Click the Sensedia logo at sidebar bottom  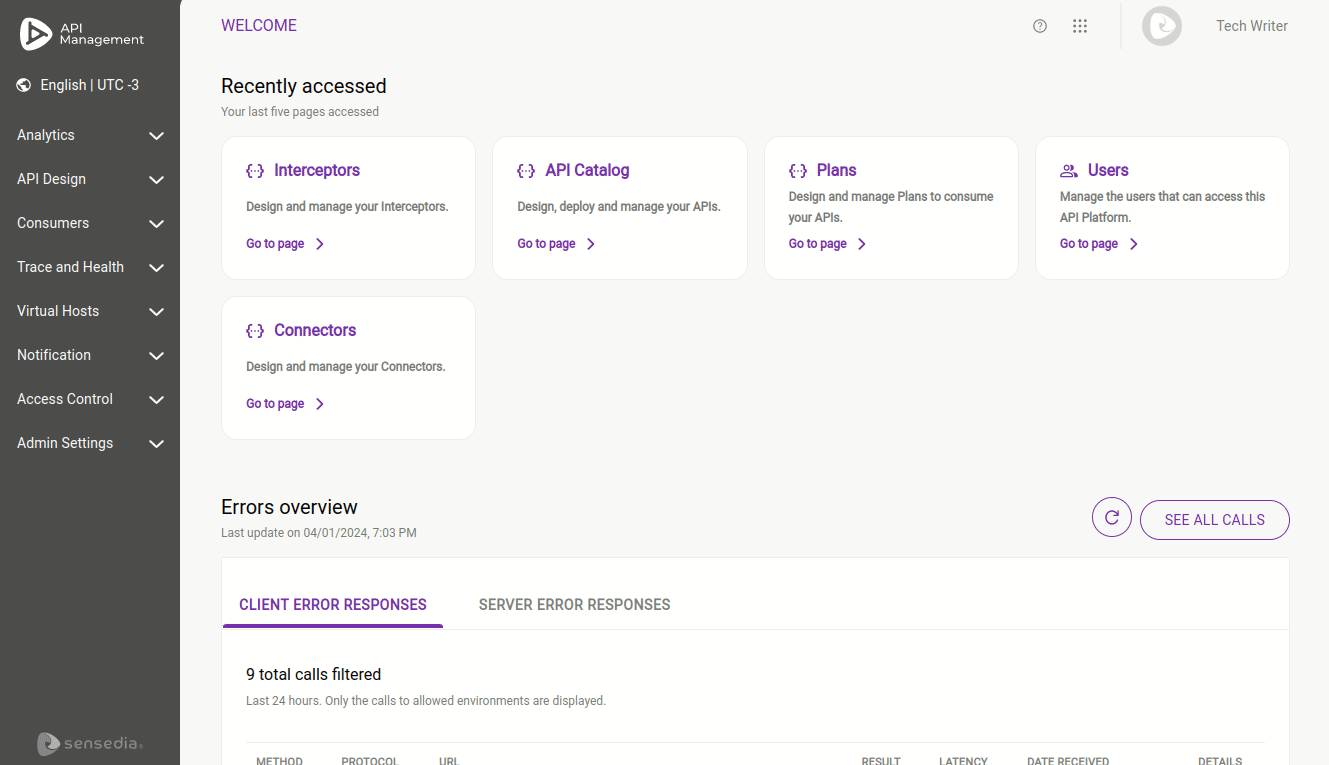[x=89, y=744]
